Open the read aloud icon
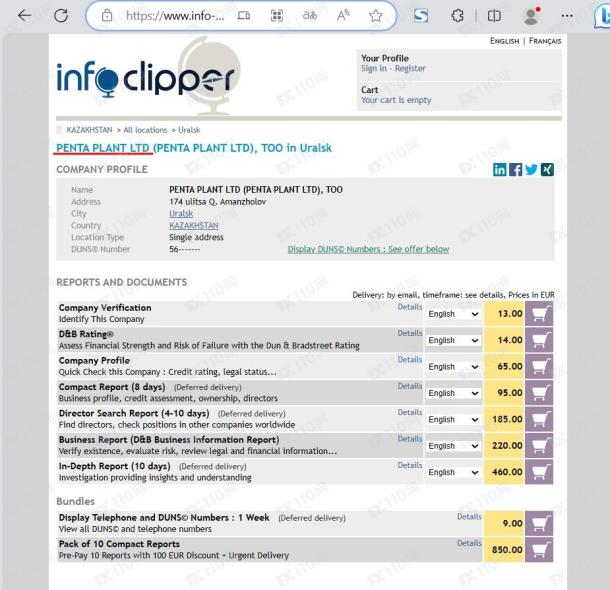Image resolution: width=610 pixels, height=590 pixels. point(343,16)
